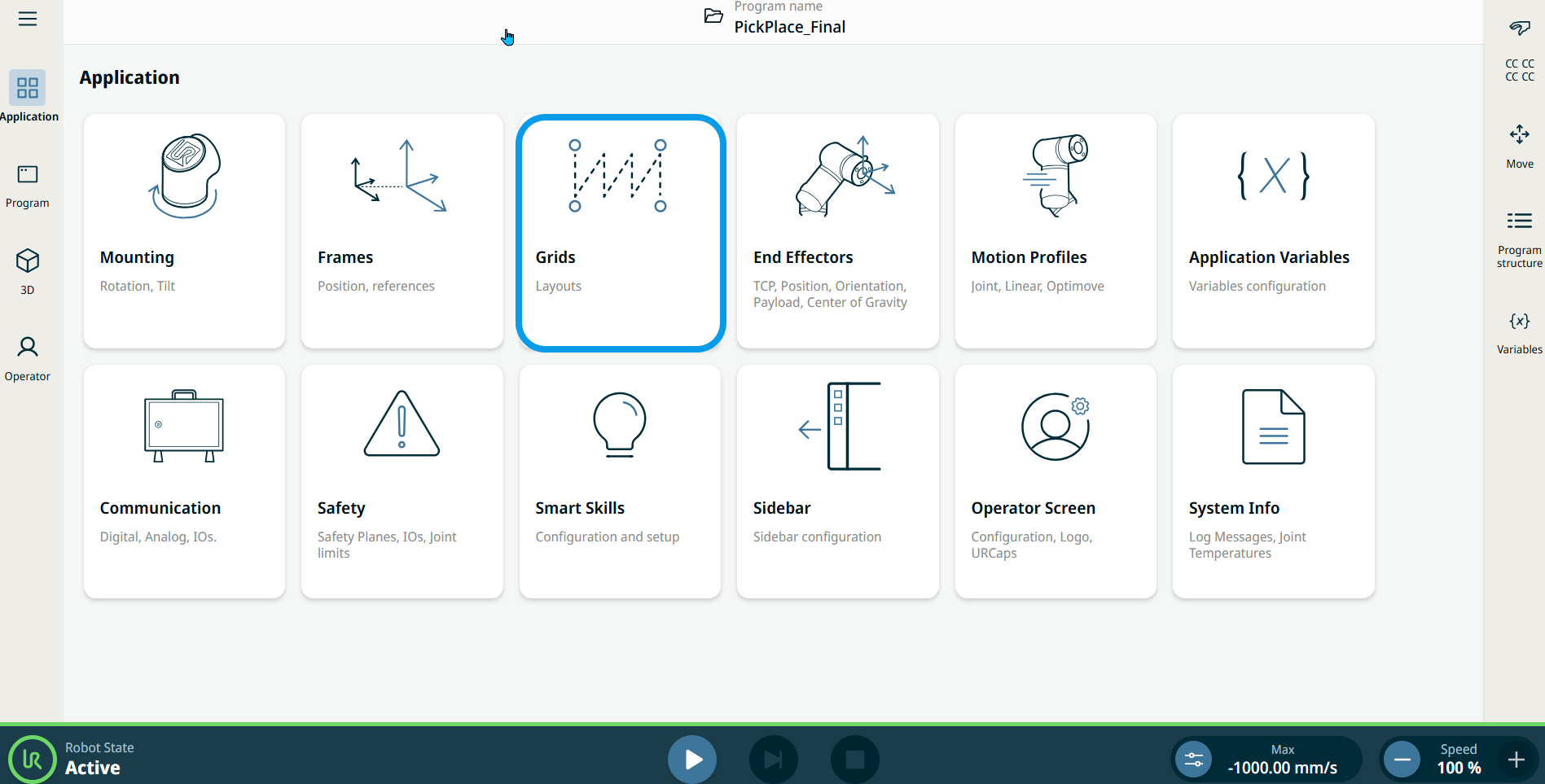Decrease speed with the minus button
The width and height of the screenshot is (1545, 784).
coord(1402,760)
